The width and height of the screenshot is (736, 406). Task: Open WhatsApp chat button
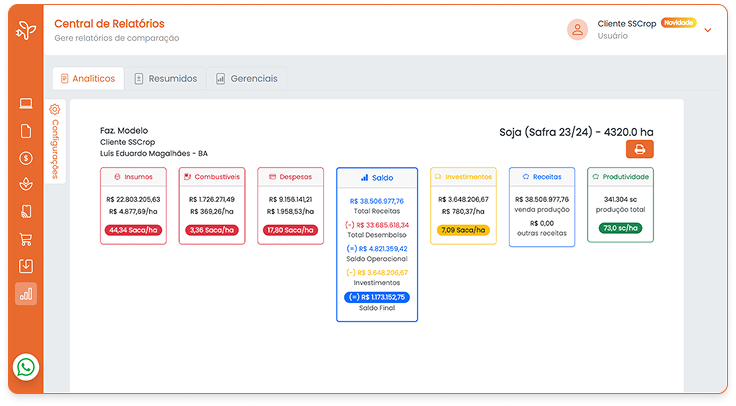[26, 367]
